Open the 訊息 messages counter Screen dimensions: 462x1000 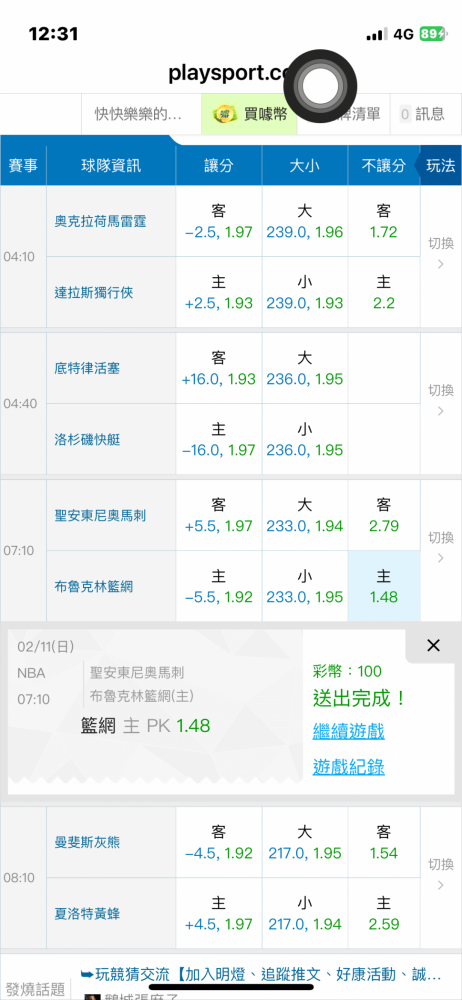point(422,114)
